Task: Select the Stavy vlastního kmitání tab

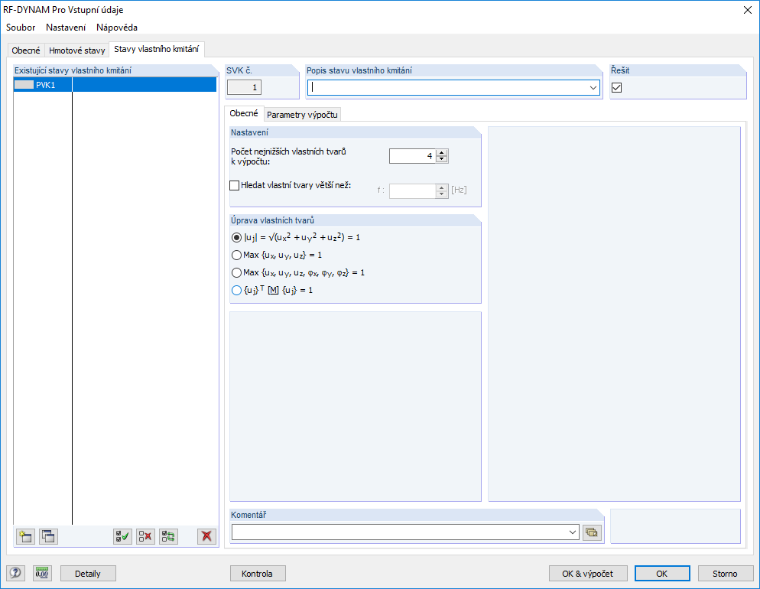Action: click(x=157, y=49)
